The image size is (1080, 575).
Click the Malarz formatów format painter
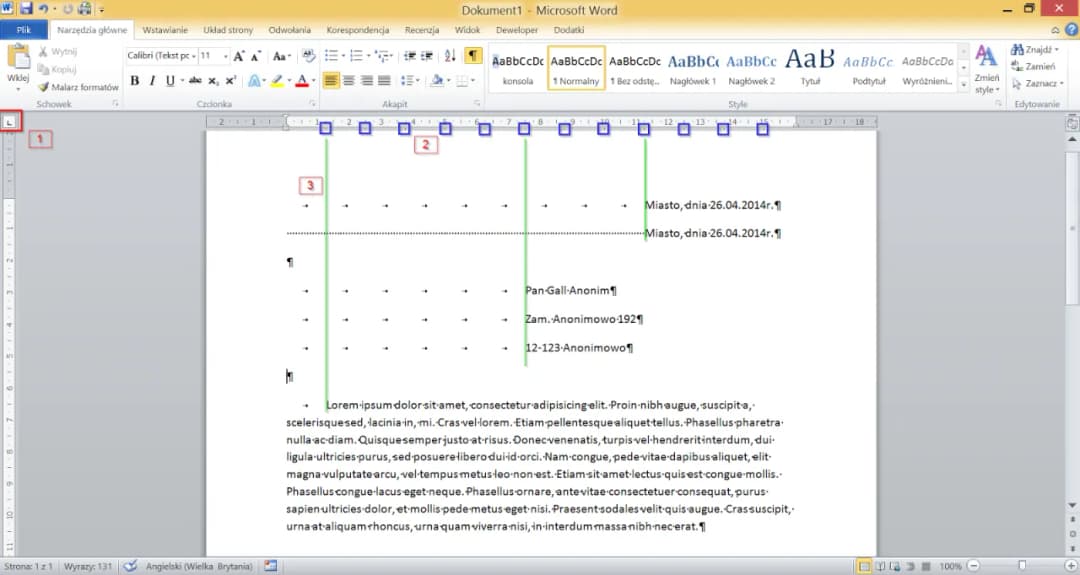(x=78, y=87)
